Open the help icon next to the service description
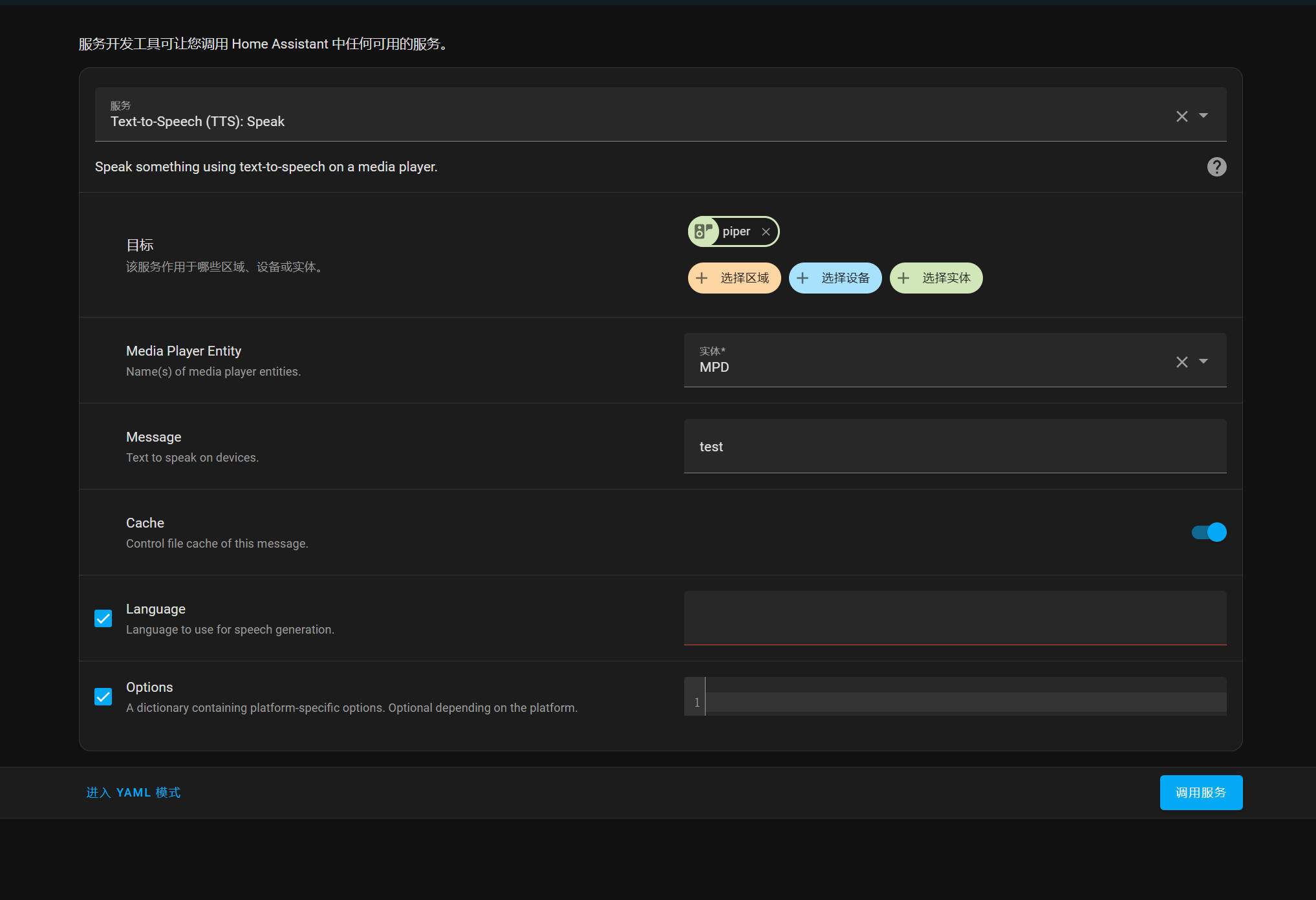 [1216, 166]
